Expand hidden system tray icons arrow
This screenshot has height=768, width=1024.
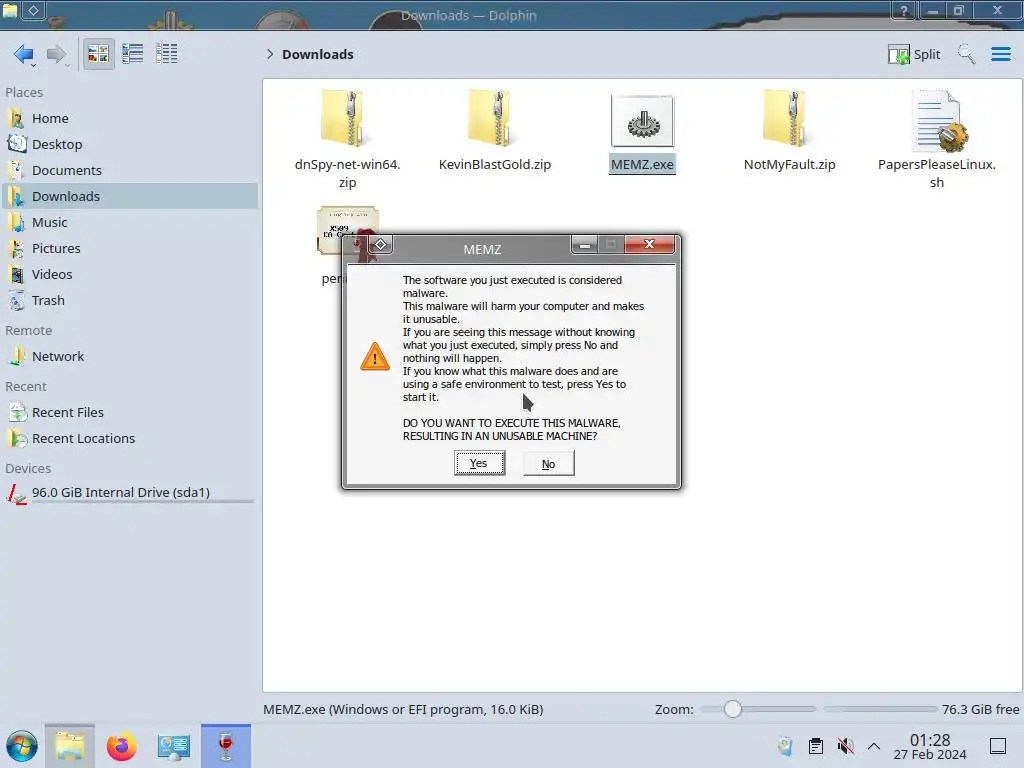coord(874,746)
